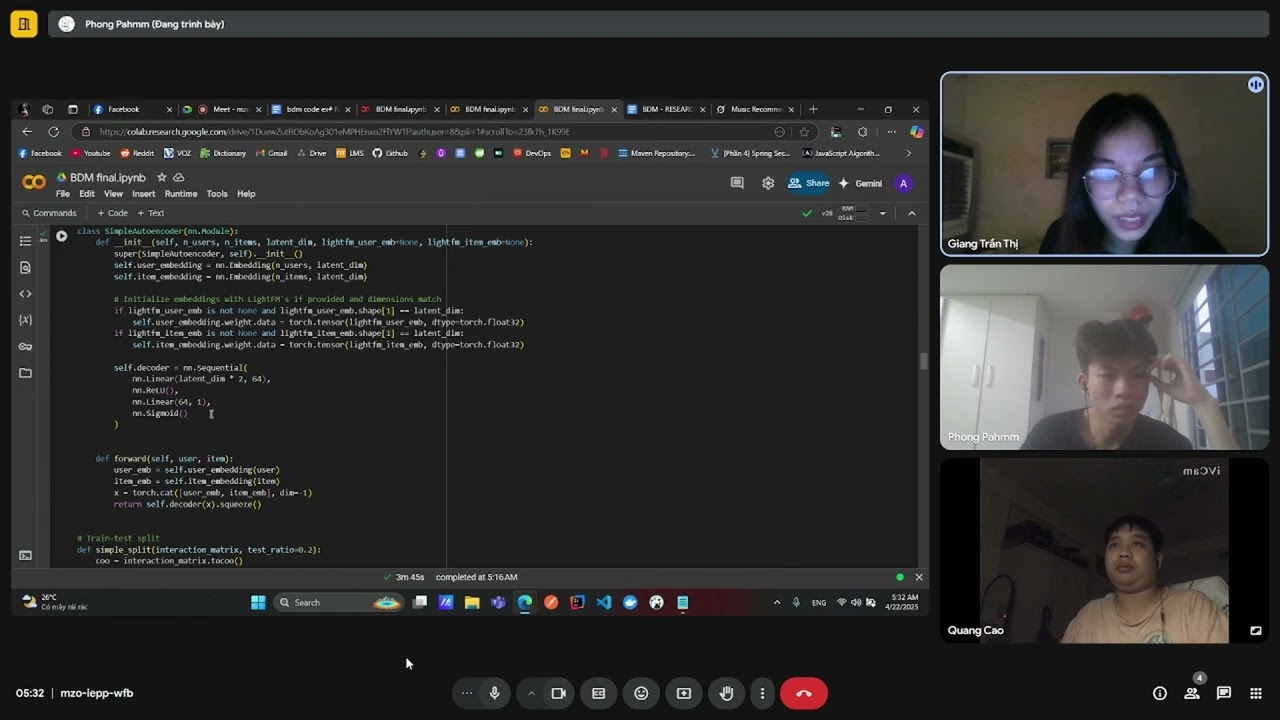Open Colab terminal icon at sidebar bottom
Image resolution: width=1280 pixels, height=720 pixels.
25,556
